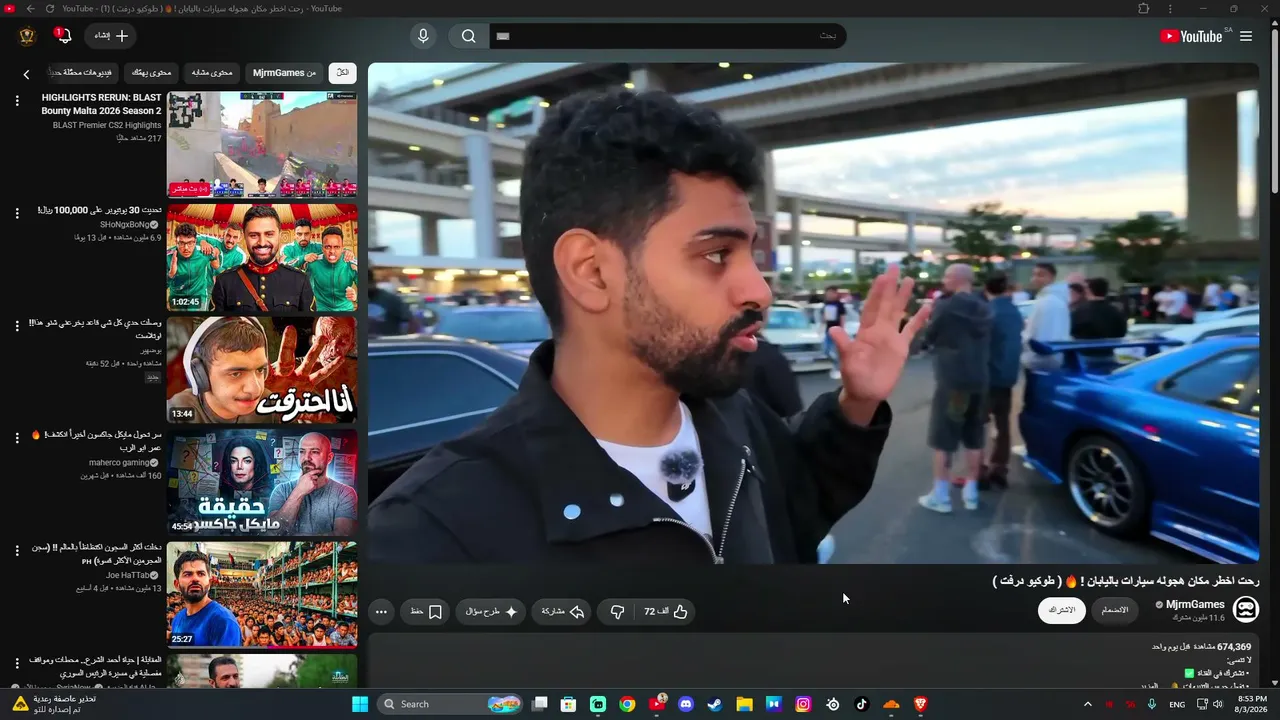Start voice search with the microphone icon
The width and height of the screenshot is (1280, 720).
click(423, 36)
